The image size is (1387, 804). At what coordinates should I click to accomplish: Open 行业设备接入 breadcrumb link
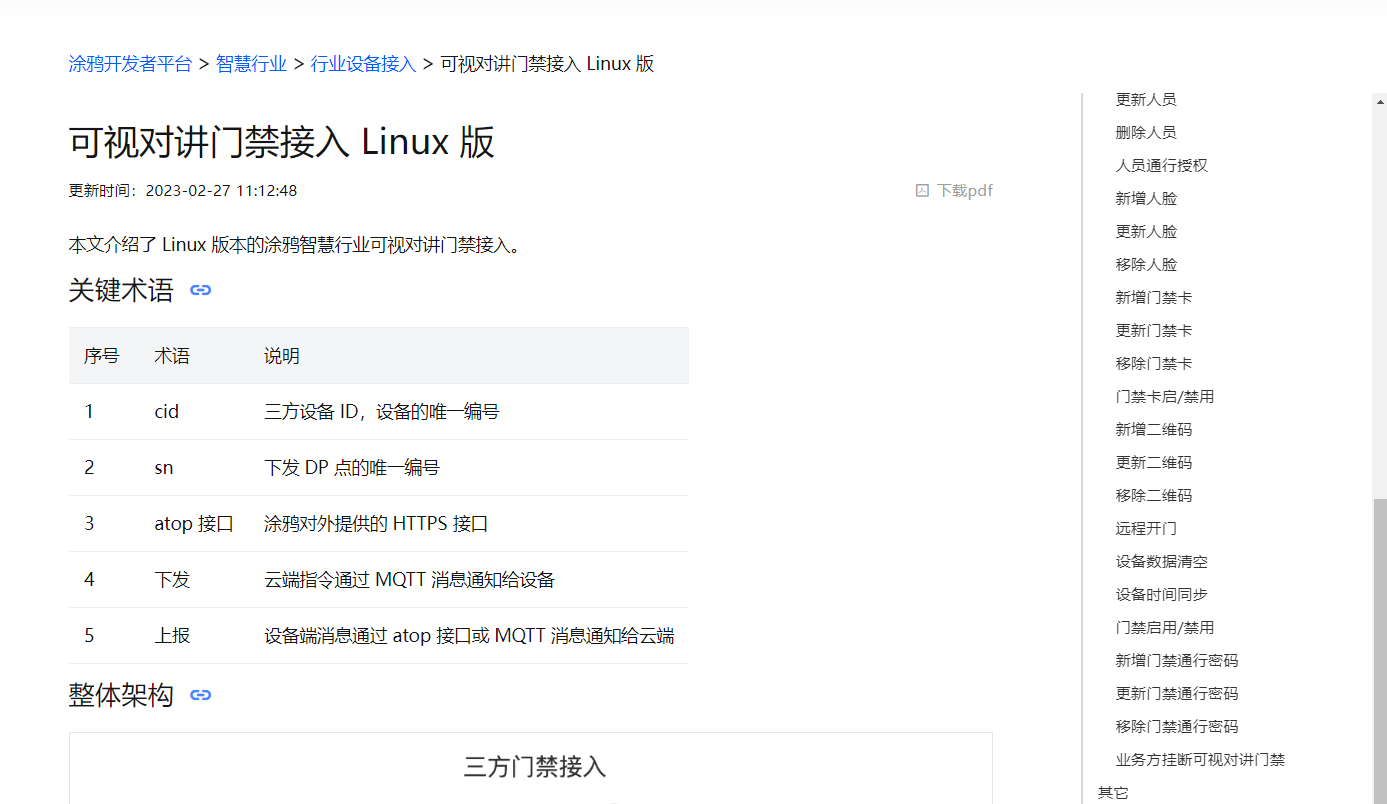click(x=363, y=64)
